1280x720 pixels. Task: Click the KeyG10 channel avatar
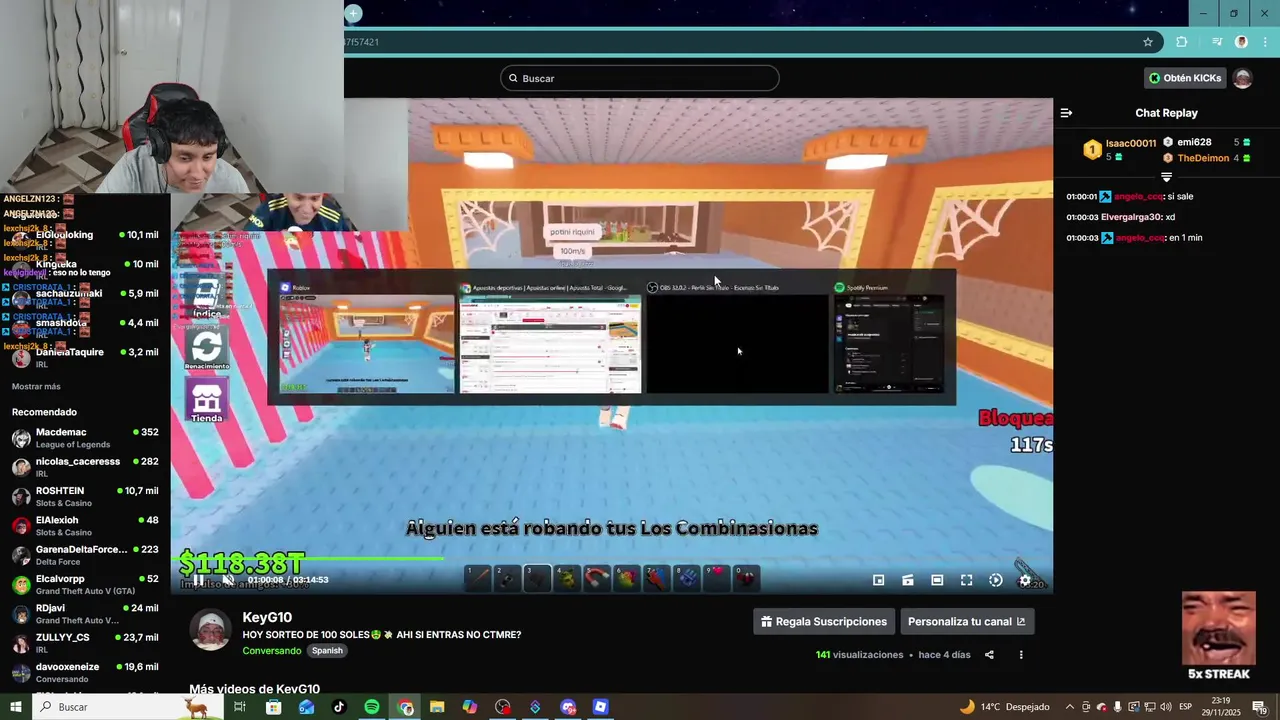point(210,630)
